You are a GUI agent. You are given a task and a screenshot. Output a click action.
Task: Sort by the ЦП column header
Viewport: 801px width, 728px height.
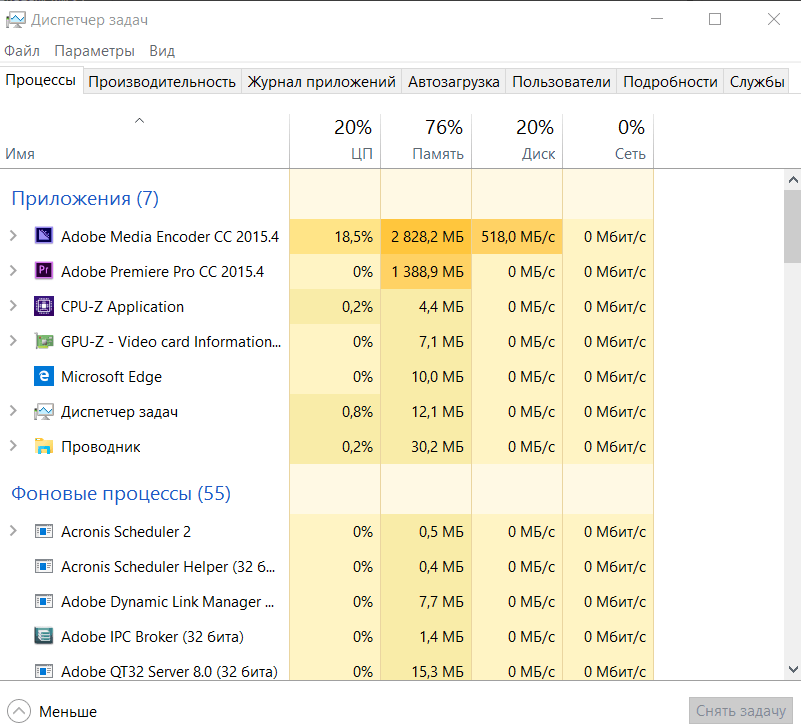tap(335, 140)
